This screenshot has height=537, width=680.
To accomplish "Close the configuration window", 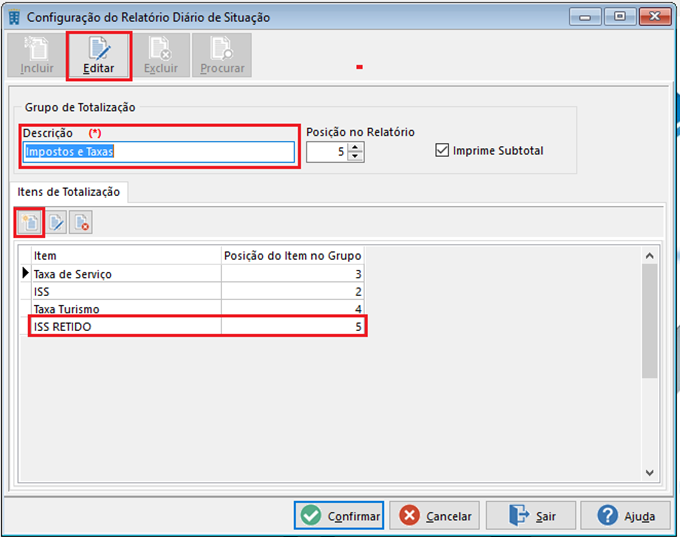I will 655,17.
